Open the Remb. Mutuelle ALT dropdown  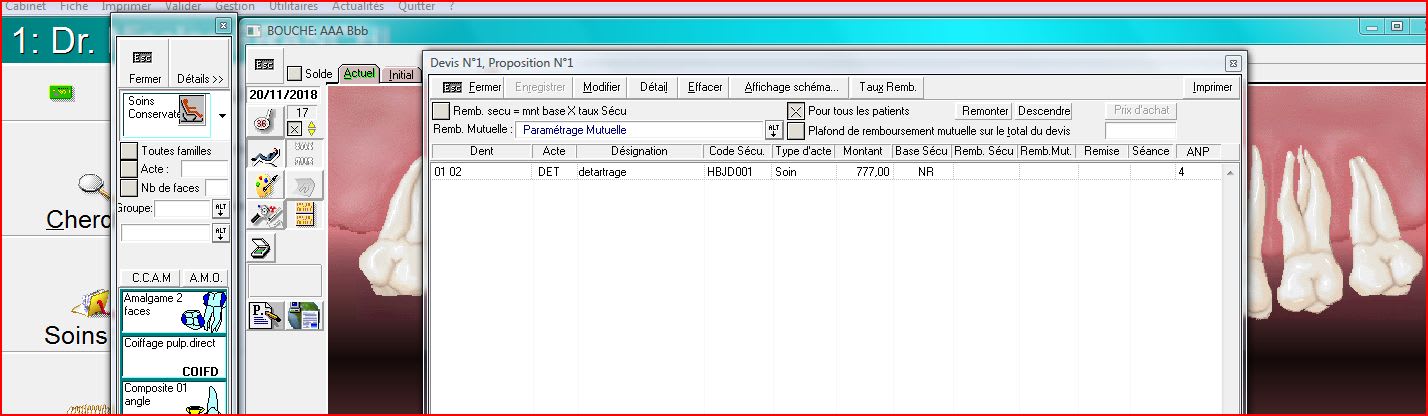pyautogui.click(x=774, y=130)
